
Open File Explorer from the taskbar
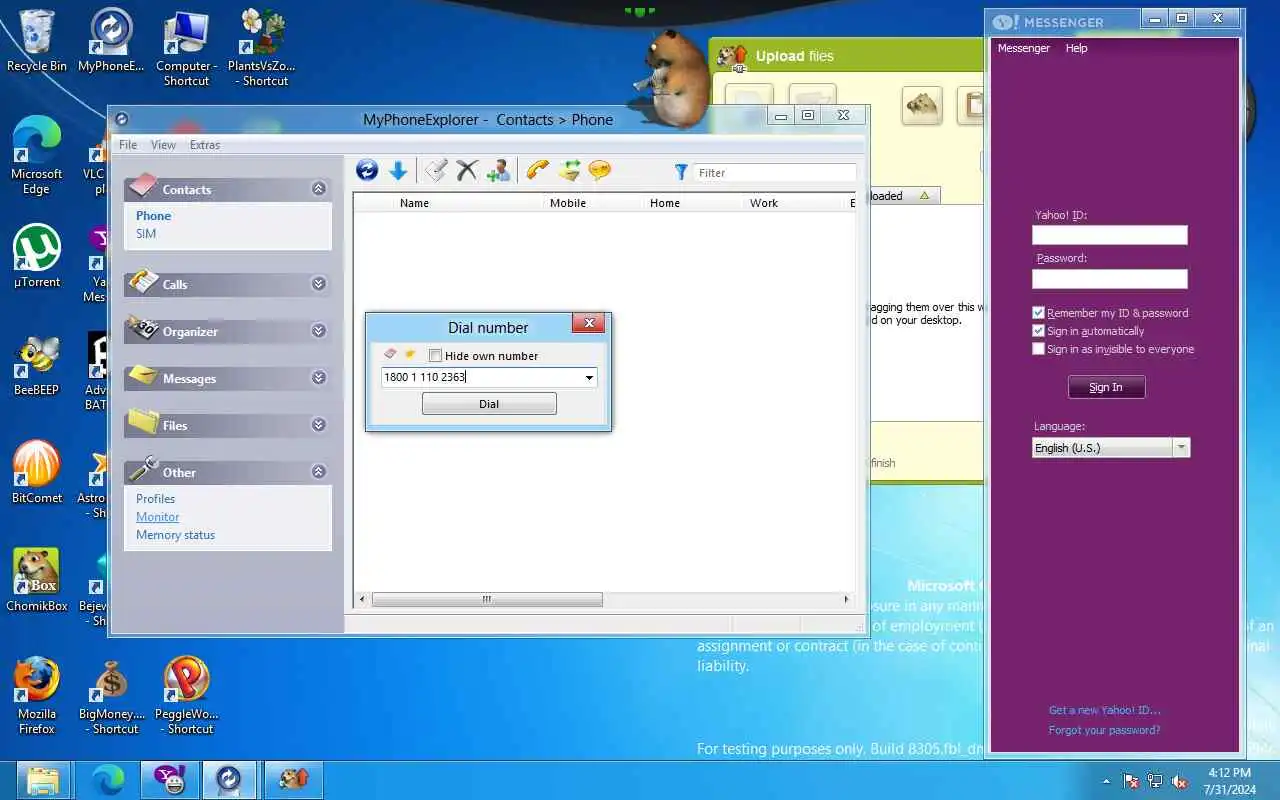(43, 779)
